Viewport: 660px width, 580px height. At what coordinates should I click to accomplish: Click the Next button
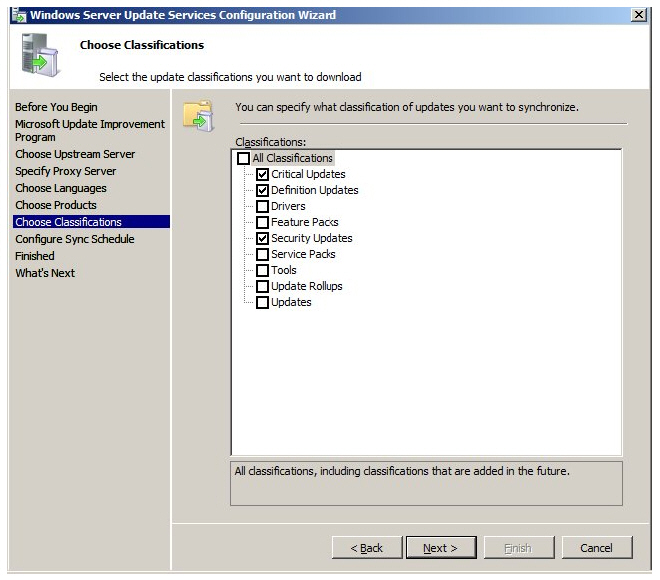[441, 548]
